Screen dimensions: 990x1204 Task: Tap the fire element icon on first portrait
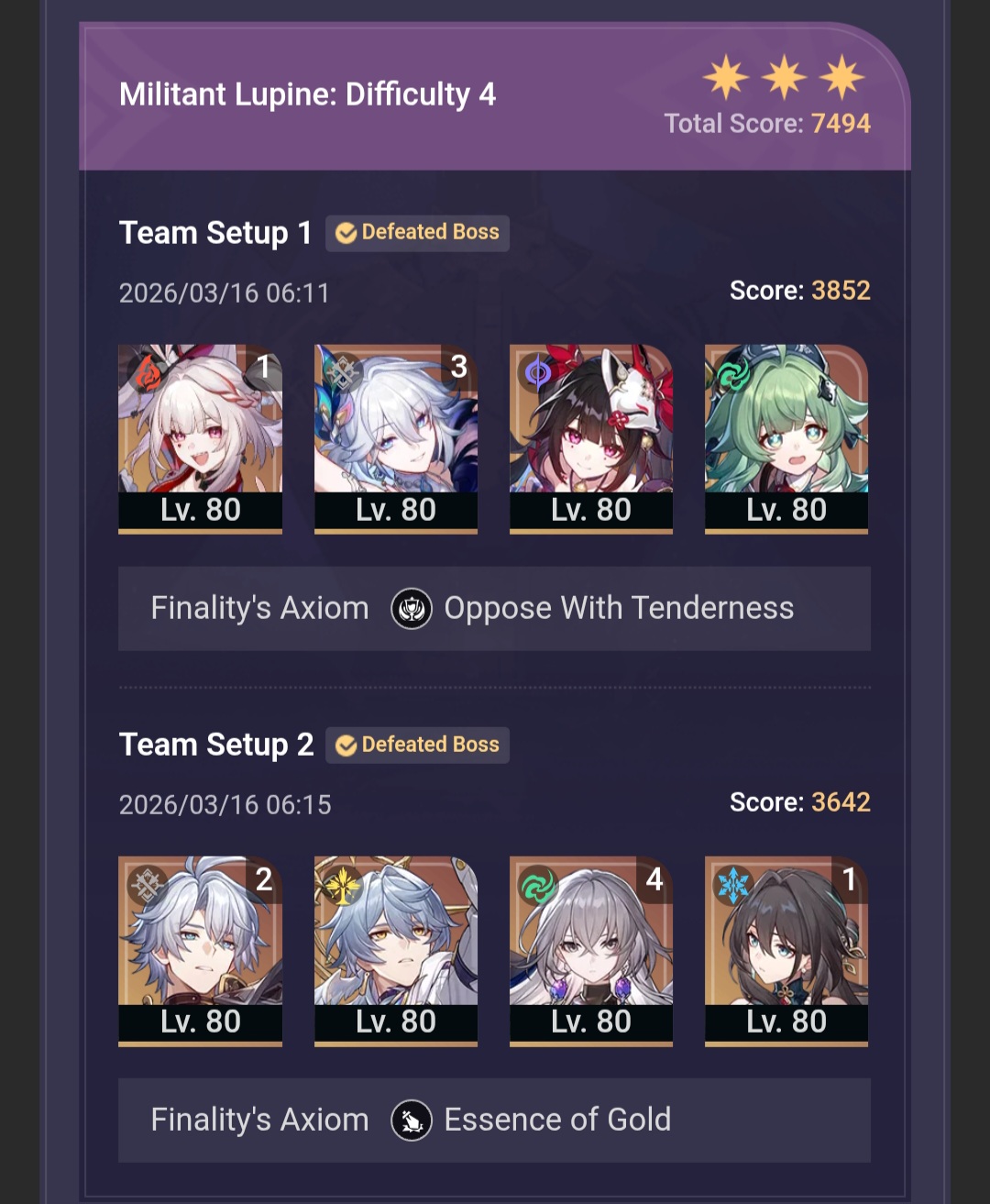click(147, 373)
